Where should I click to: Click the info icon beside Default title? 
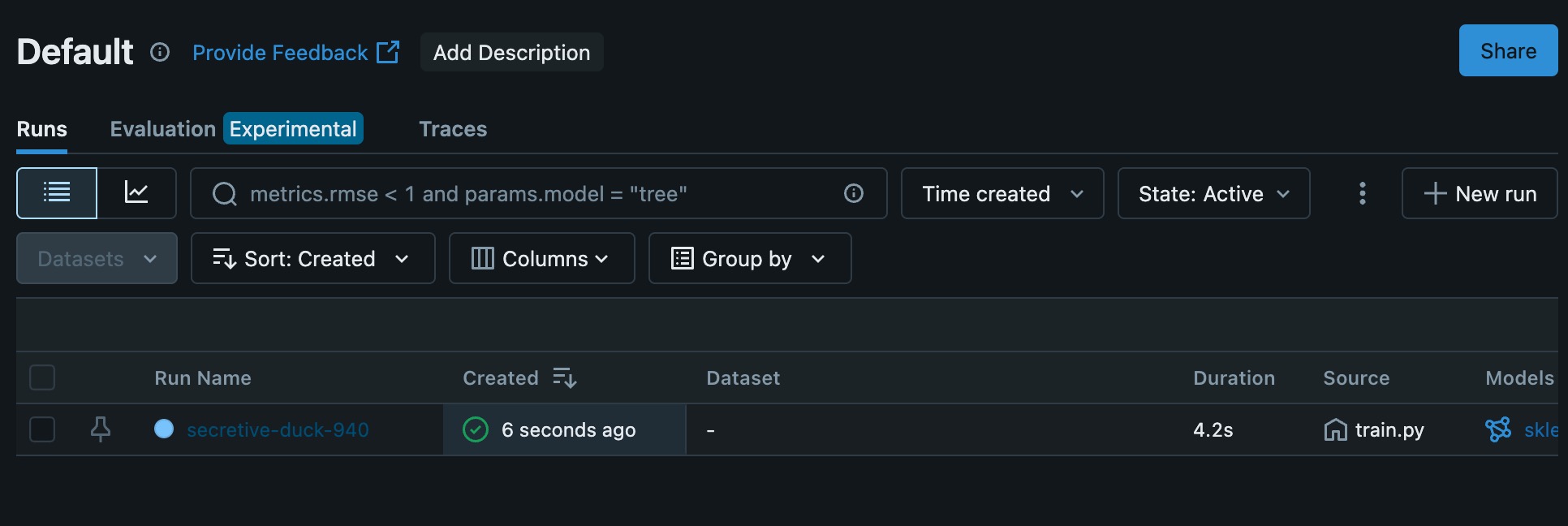tap(160, 53)
